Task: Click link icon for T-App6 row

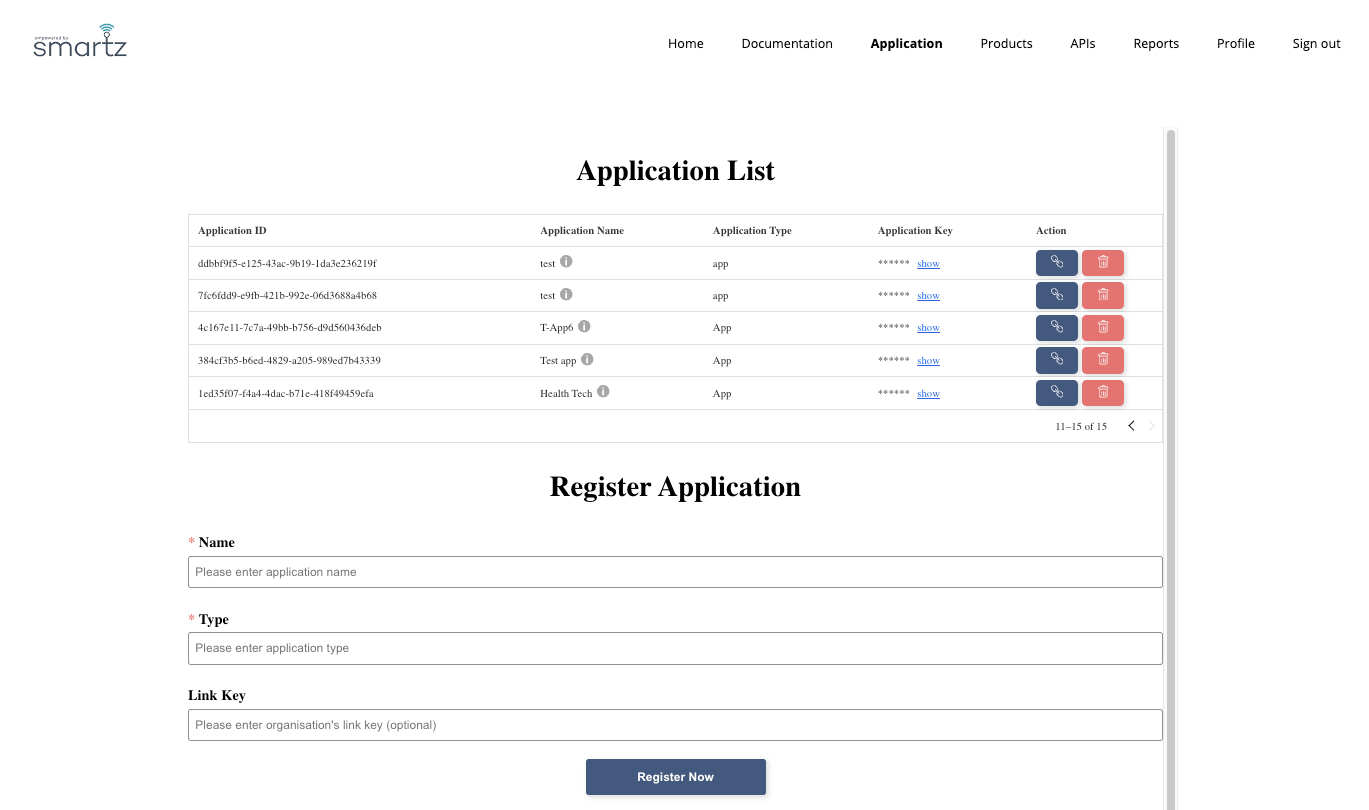Action: click(x=1056, y=328)
